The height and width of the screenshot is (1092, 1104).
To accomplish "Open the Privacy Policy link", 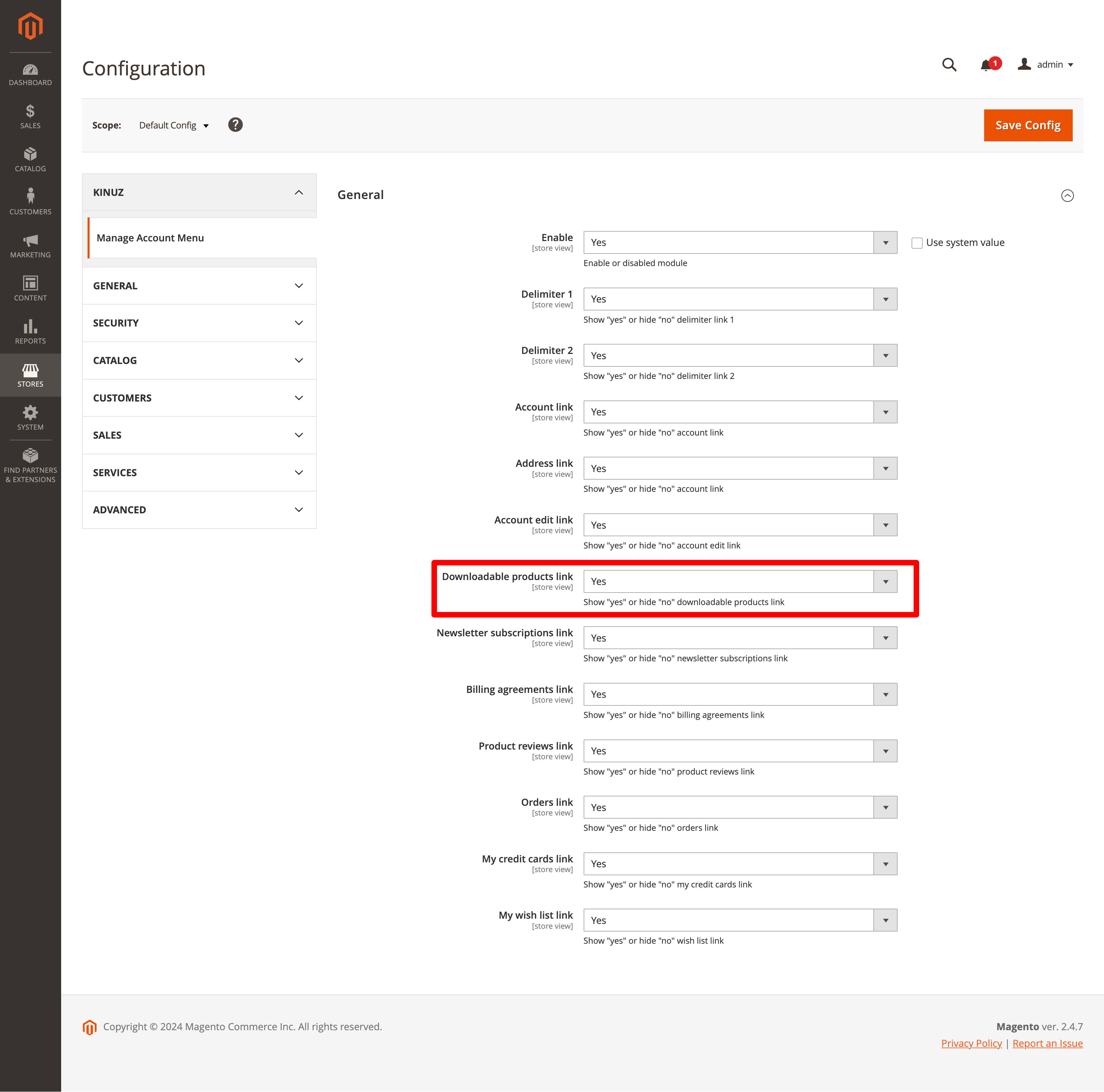I will [x=971, y=1043].
